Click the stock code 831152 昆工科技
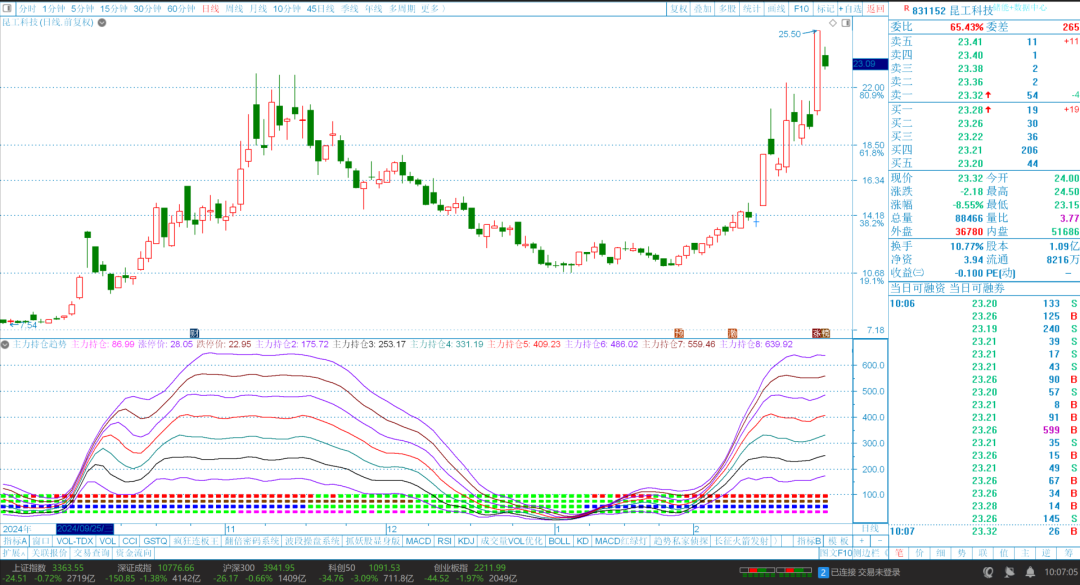1080x585 pixels. click(952, 10)
